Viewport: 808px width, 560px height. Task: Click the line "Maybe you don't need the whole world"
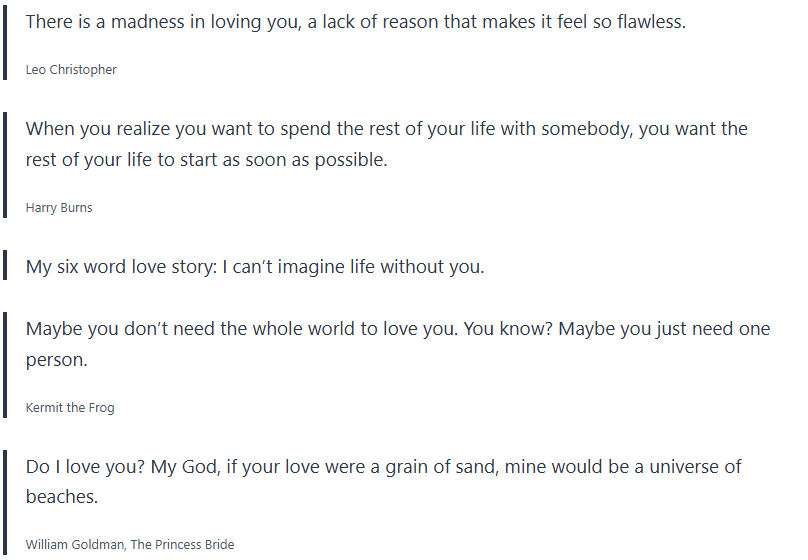(397, 329)
